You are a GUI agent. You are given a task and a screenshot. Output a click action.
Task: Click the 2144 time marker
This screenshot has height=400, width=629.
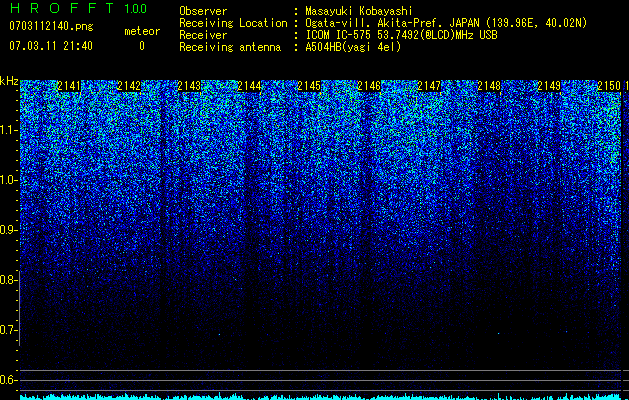[249, 86]
